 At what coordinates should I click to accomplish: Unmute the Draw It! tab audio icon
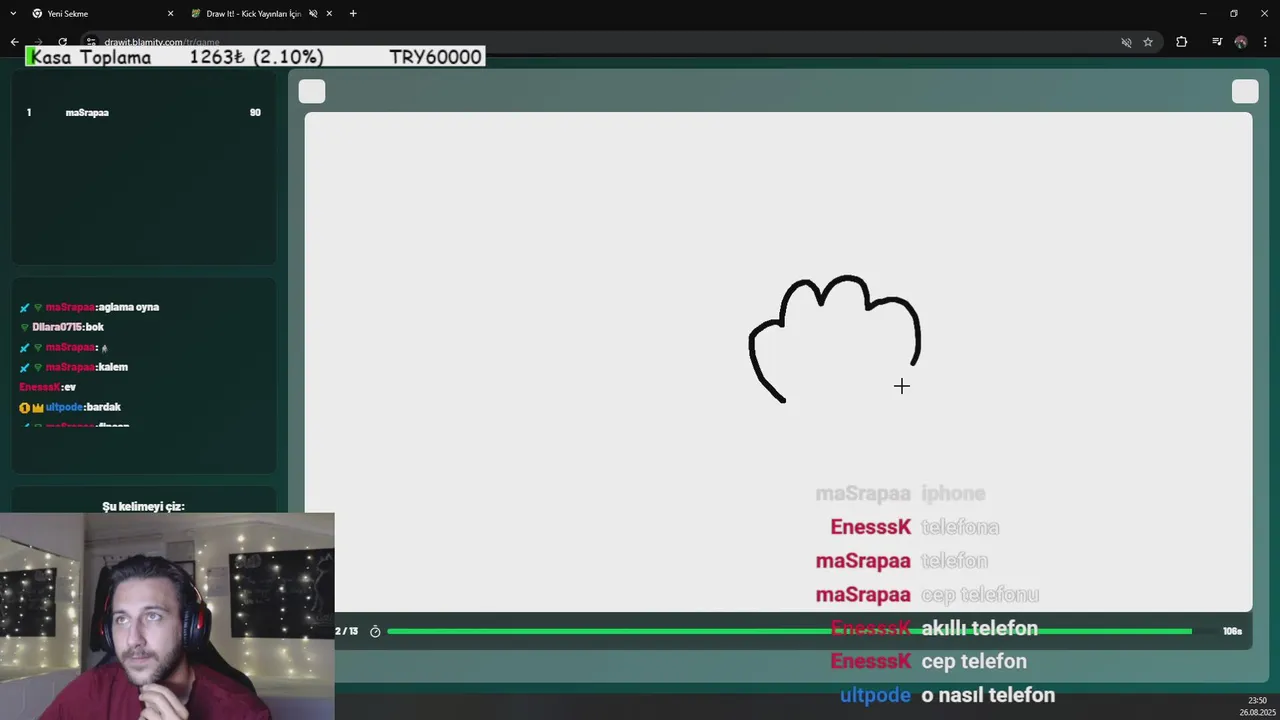(313, 14)
